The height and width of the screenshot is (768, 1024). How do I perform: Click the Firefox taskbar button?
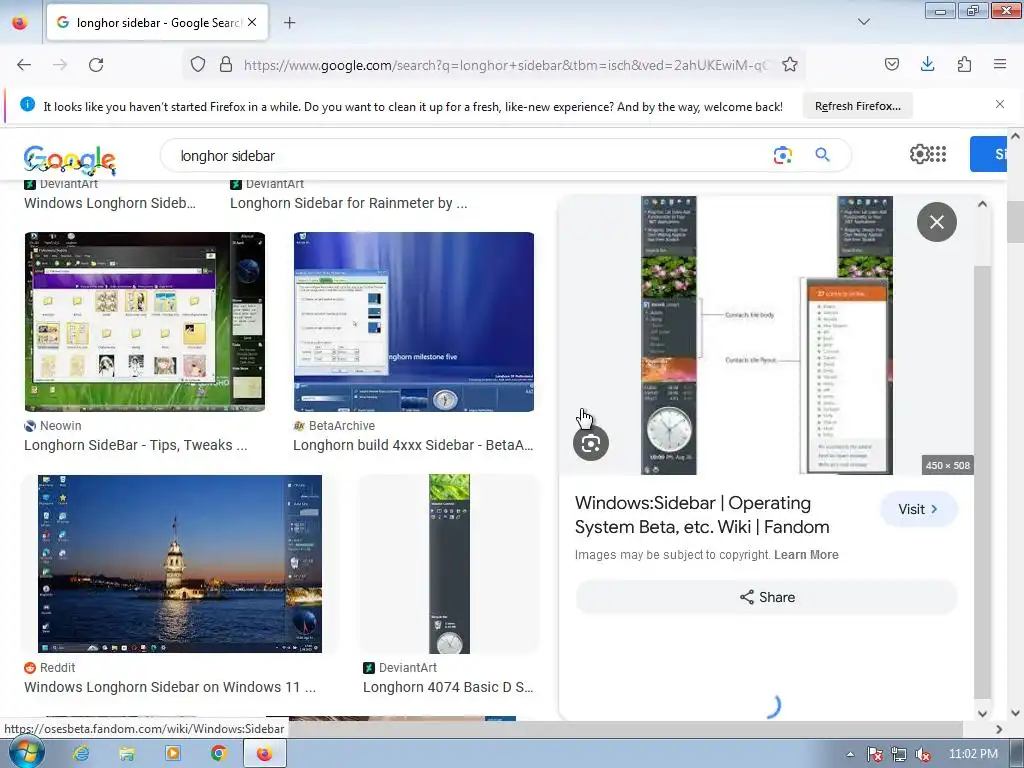264,753
